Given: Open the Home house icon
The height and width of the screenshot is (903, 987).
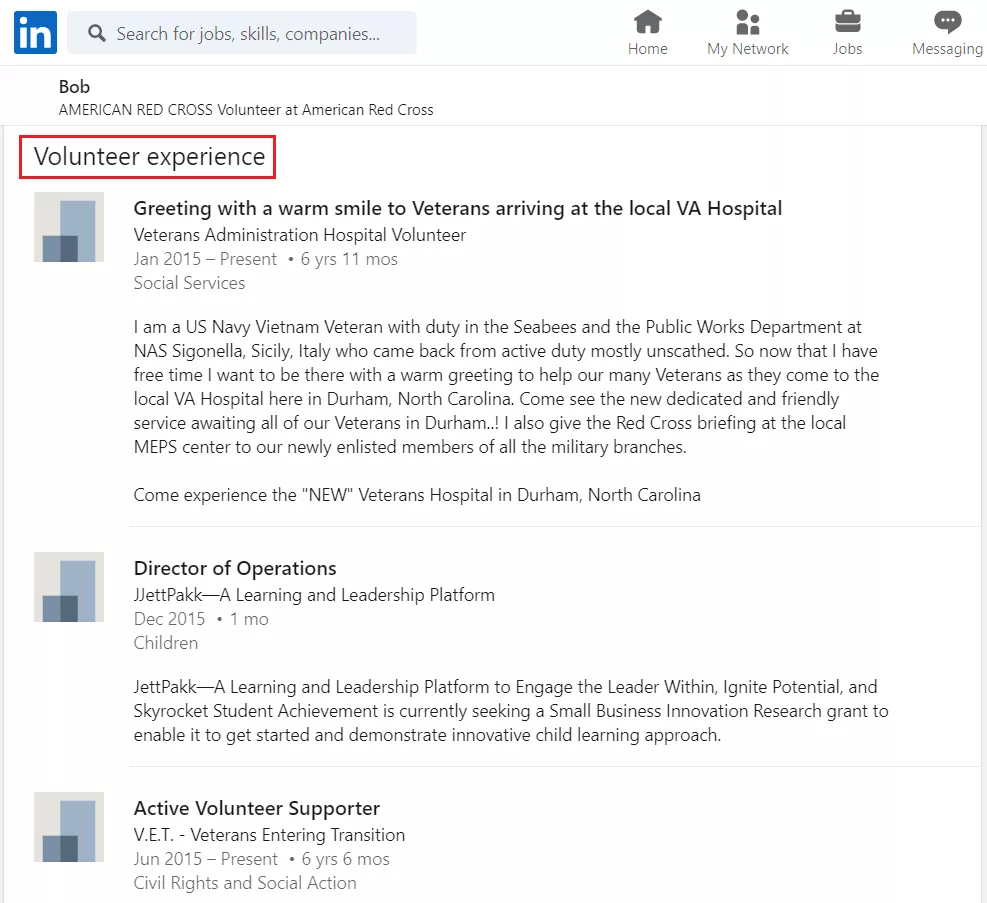Looking at the screenshot, I should pyautogui.click(x=648, y=22).
